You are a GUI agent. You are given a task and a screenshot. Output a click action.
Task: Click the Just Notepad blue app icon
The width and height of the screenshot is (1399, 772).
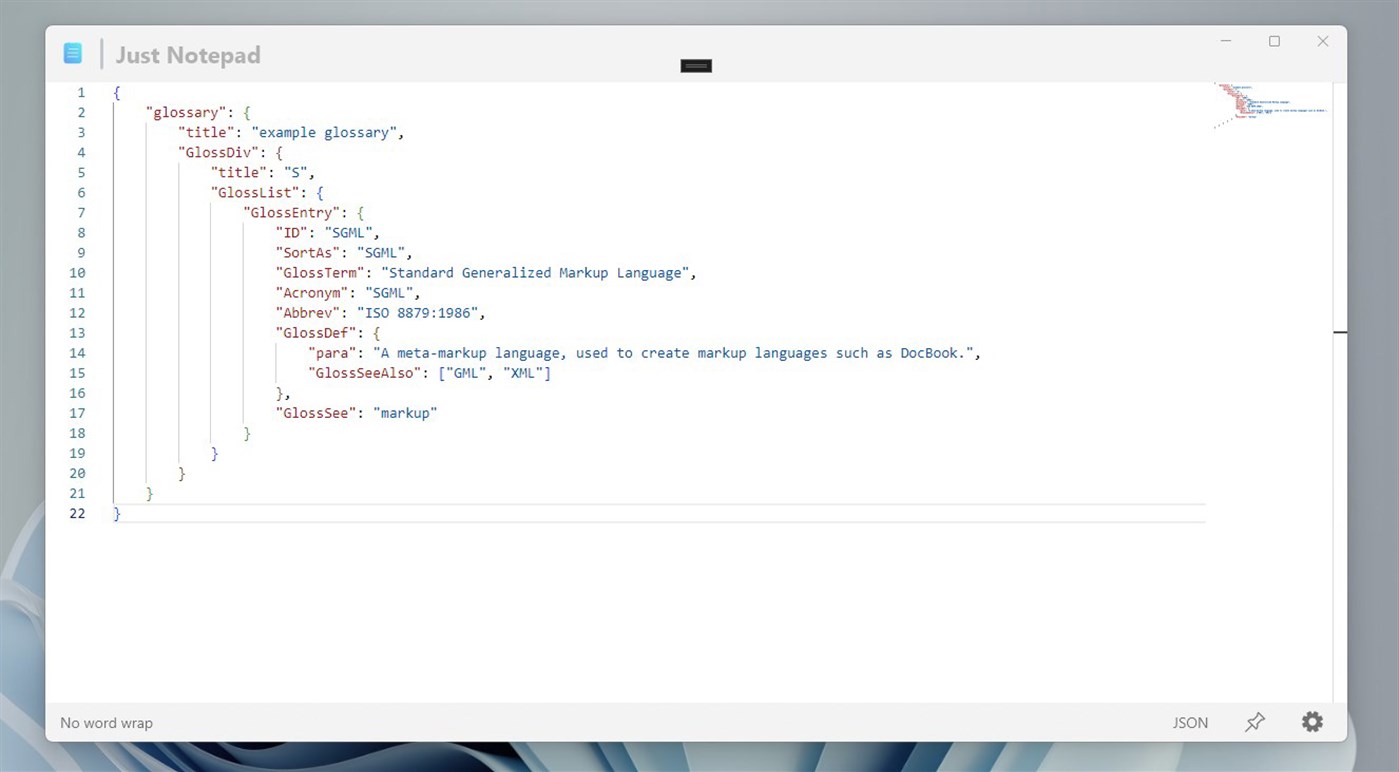point(72,53)
